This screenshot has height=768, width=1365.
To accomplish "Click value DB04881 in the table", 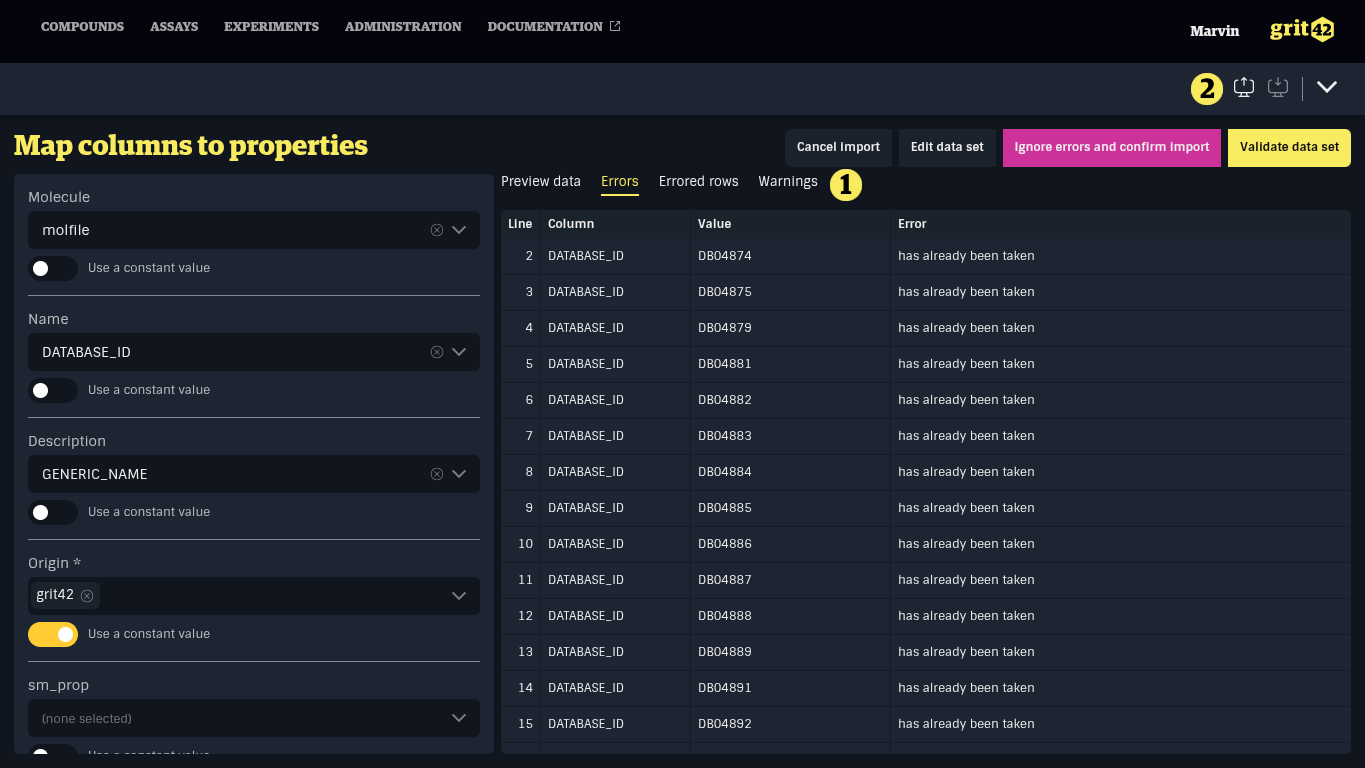I will click(x=725, y=364).
